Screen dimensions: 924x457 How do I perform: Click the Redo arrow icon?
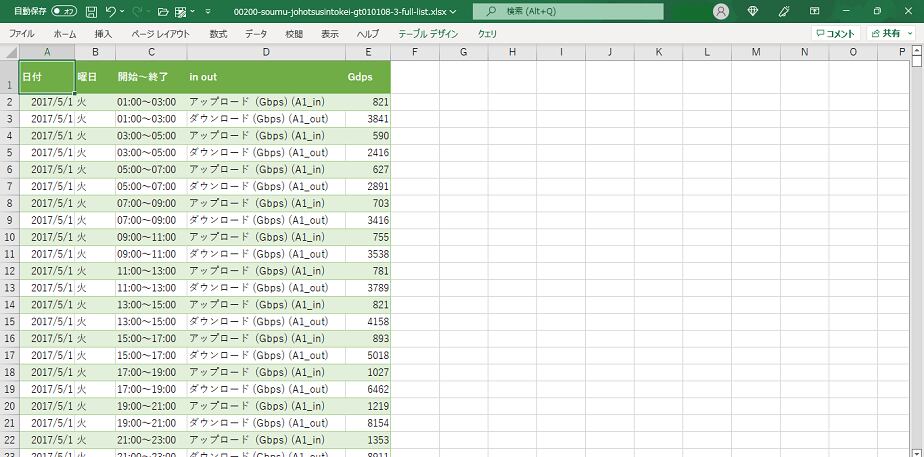coord(137,11)
